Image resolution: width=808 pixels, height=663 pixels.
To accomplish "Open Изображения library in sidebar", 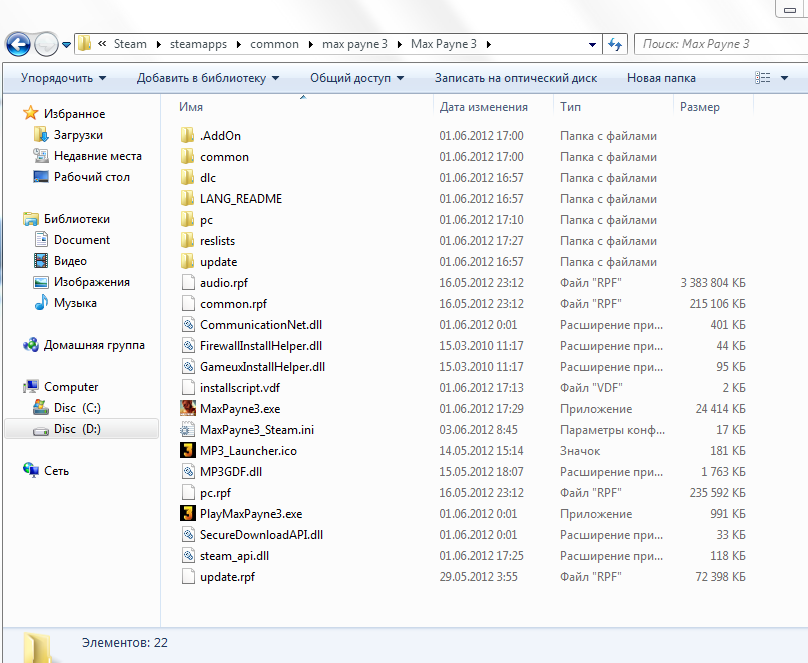I will click(92, 282).
